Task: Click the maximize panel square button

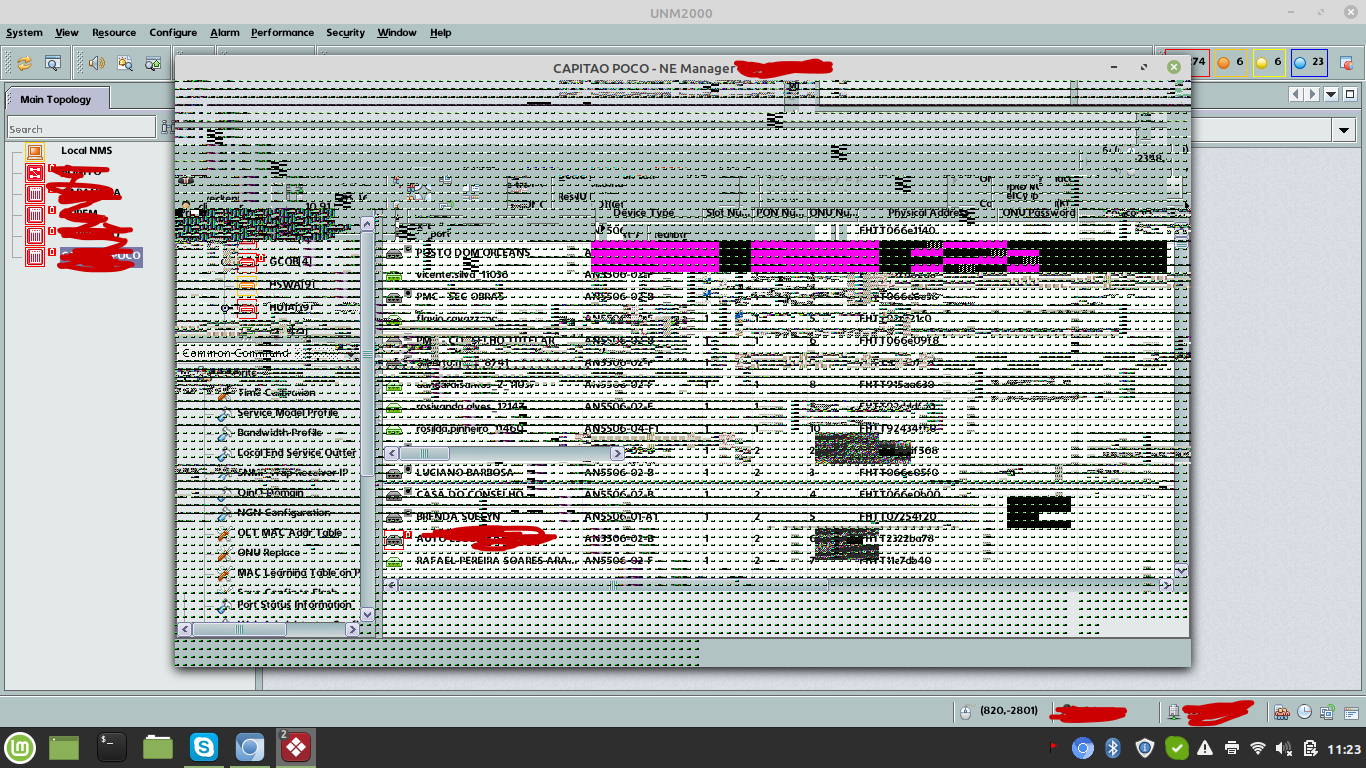Action: click(1350, 95)
